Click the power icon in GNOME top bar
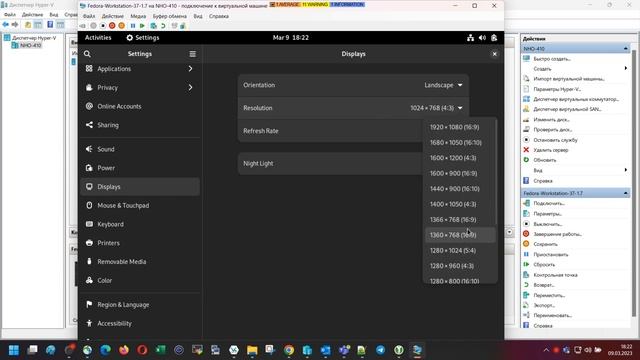This screenshot has width=640, height=360. tap(494, 38)
